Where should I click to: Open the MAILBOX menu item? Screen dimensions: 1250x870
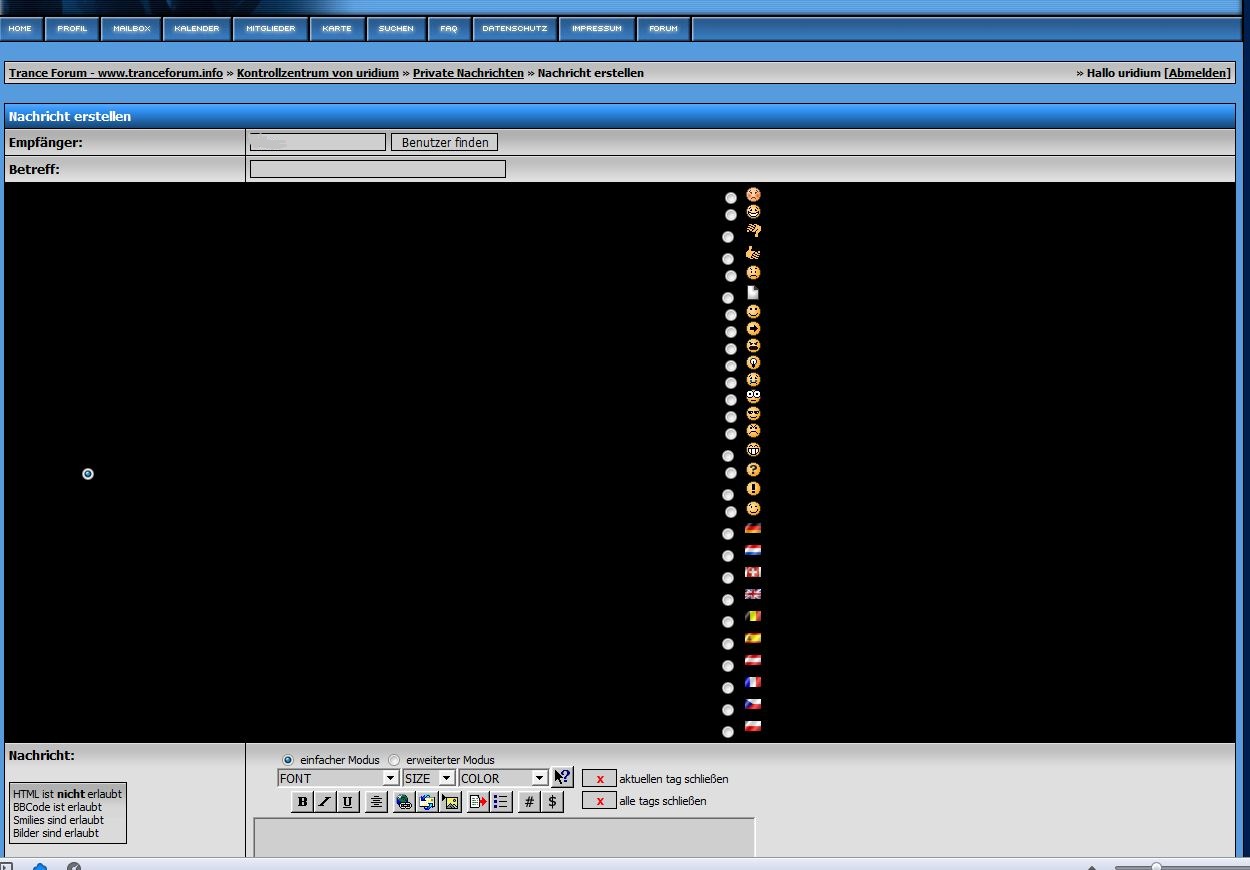(x=131, y=29)
